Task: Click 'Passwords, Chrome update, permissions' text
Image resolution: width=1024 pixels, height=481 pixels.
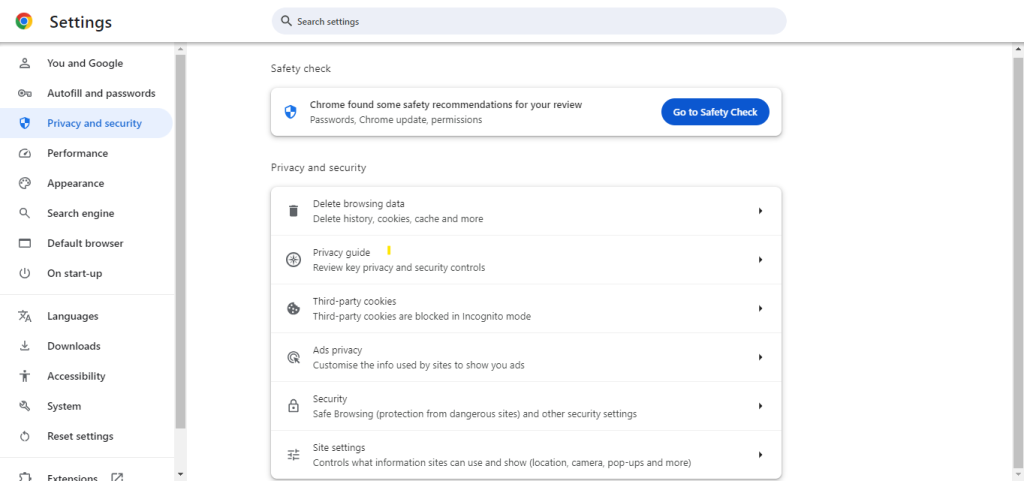Action: point(396,120)
